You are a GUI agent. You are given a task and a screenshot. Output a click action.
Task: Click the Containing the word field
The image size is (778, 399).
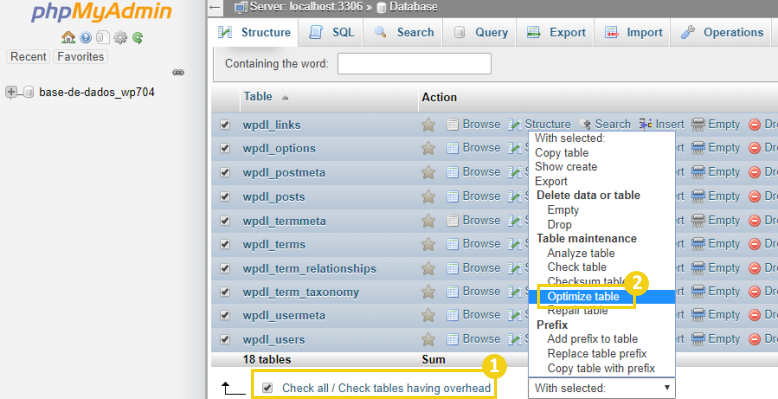(414, 64)
